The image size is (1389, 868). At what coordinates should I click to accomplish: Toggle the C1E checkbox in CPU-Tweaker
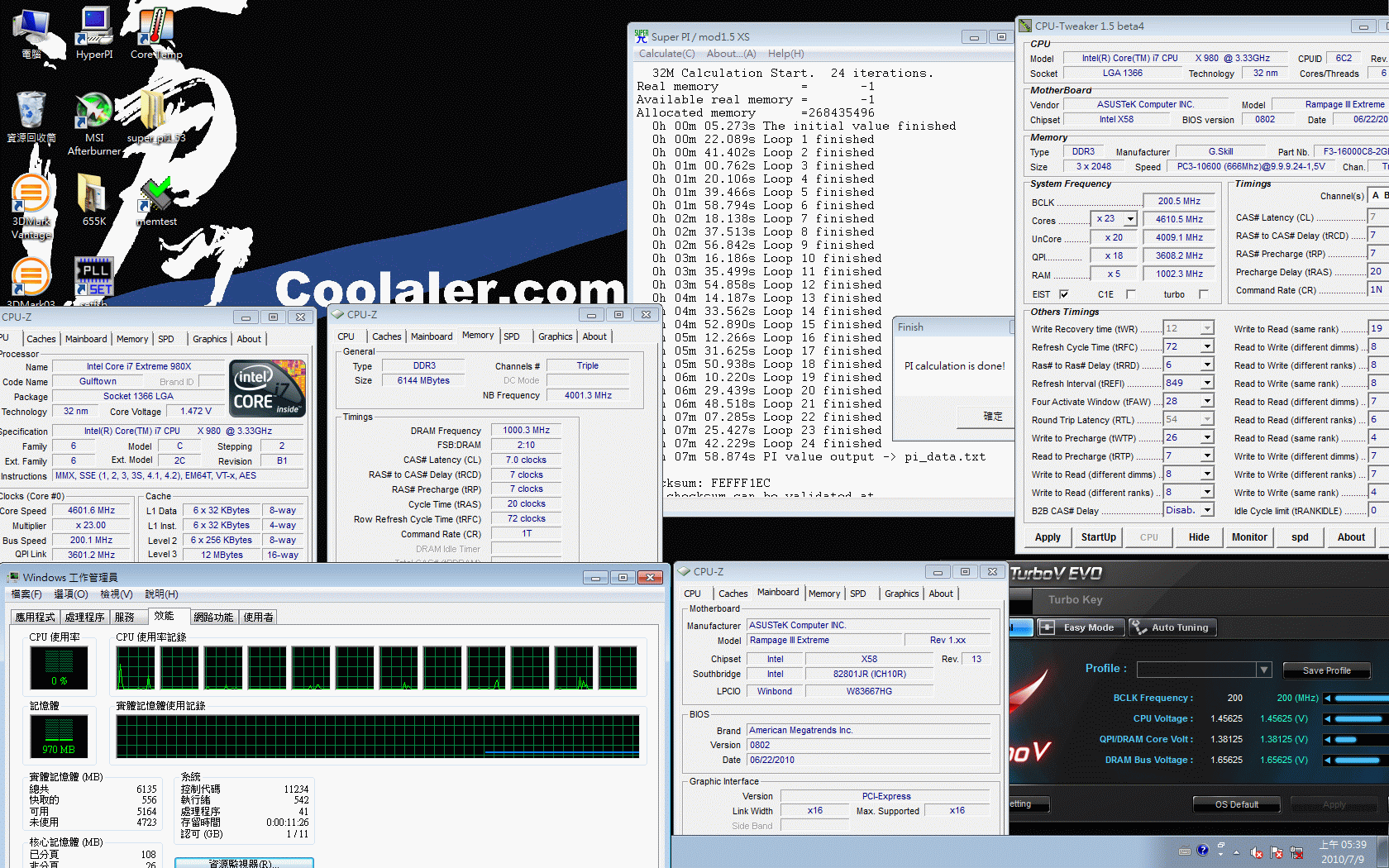click(x=1131, y=294)
